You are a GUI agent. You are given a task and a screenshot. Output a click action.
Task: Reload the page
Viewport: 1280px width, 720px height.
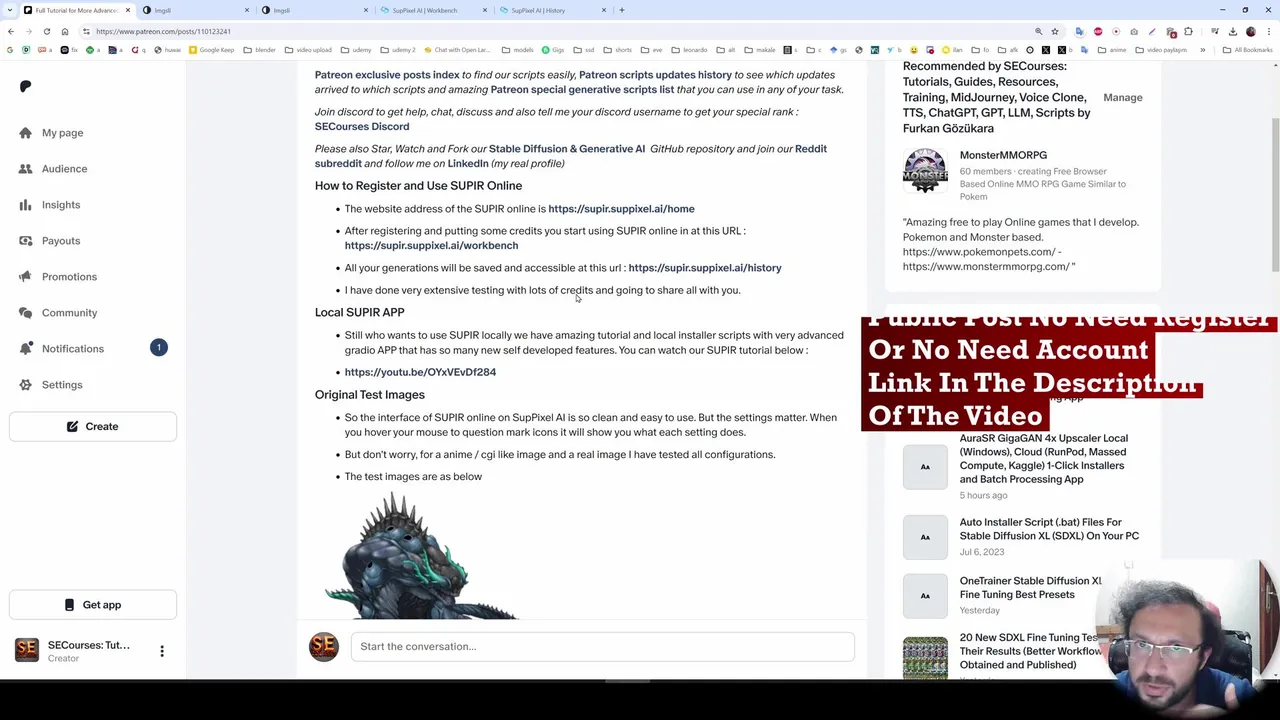point(46,31)
